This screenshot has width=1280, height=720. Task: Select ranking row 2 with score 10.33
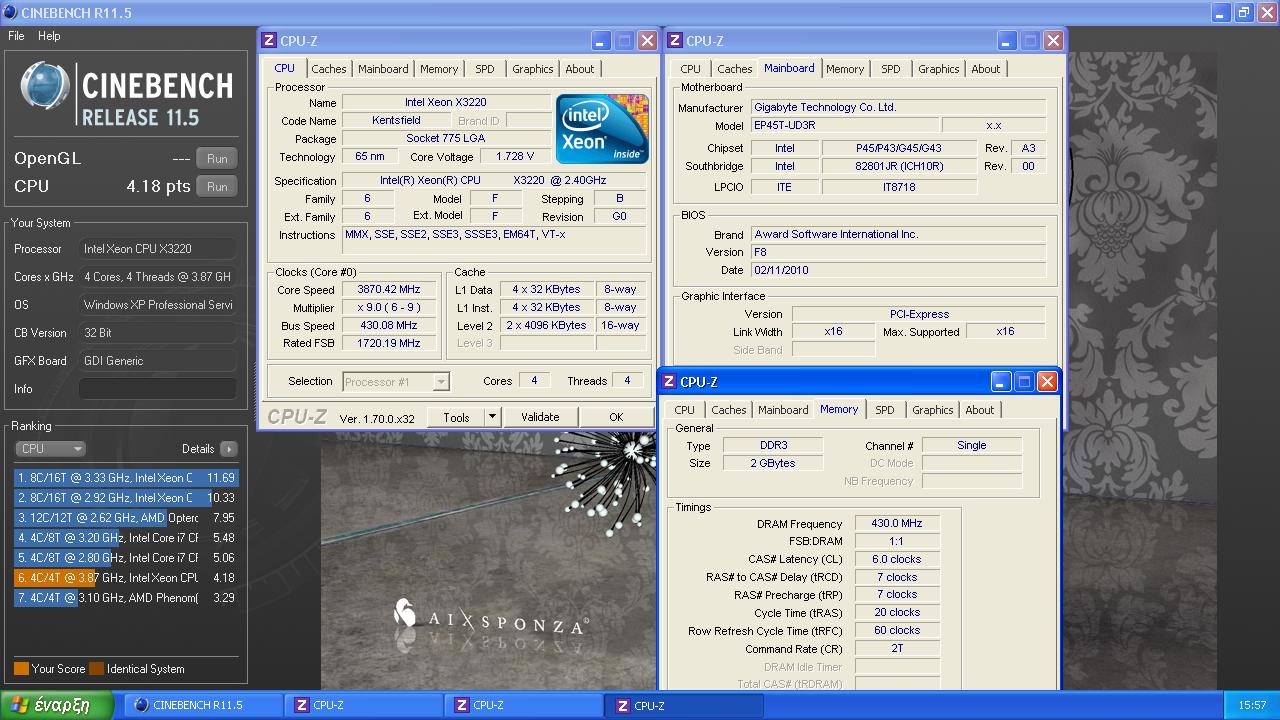[x=126, y=498]
